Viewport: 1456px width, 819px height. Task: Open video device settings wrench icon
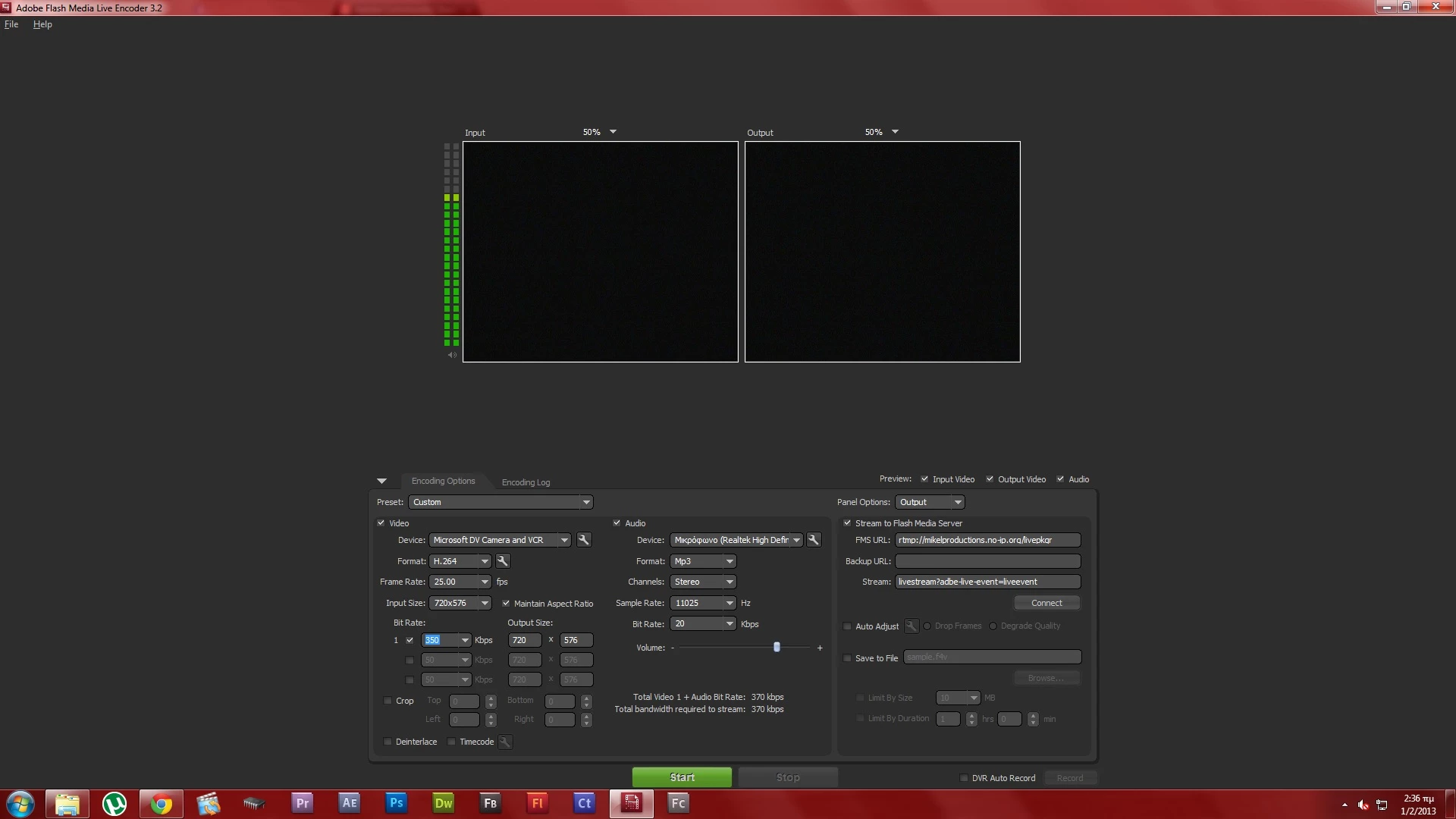click(x=583, y=540)
